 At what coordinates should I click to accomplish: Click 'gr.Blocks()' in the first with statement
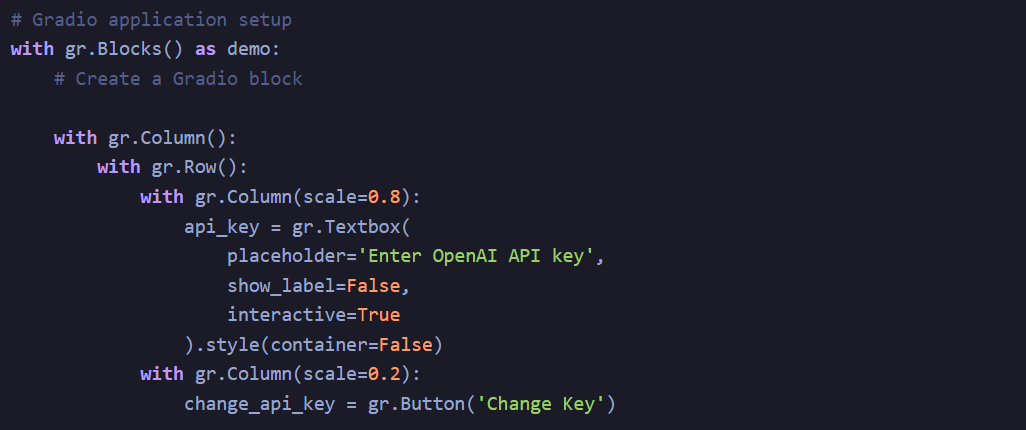coord(124,49)
